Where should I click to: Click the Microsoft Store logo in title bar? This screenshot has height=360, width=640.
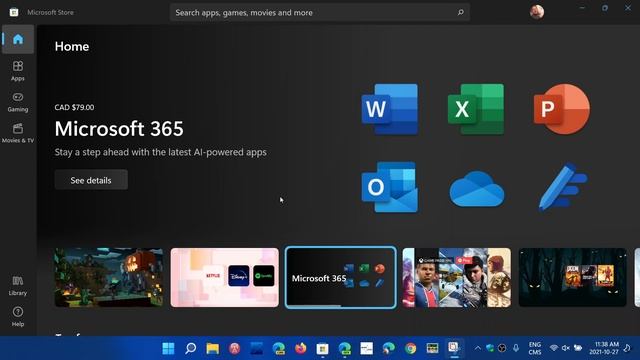[x=14, y=12]
